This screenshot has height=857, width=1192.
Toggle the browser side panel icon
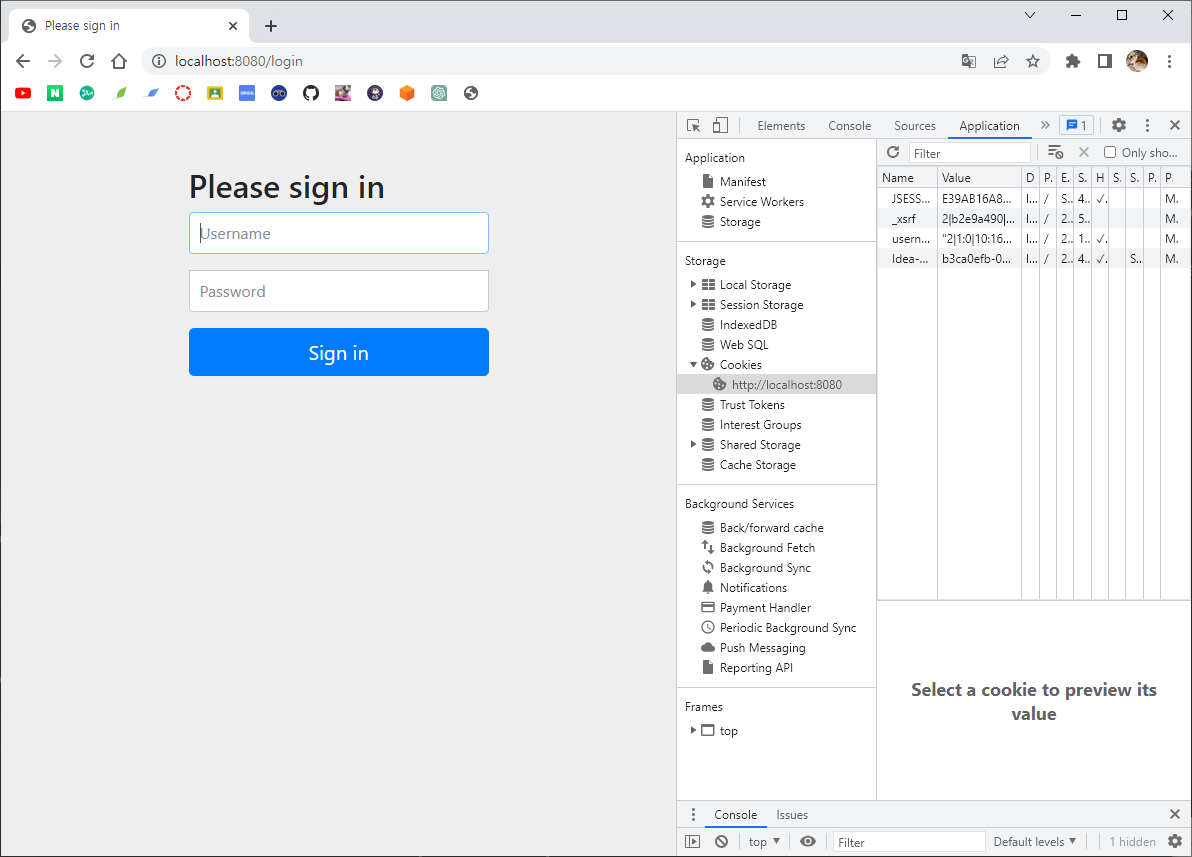point(1105,62)
